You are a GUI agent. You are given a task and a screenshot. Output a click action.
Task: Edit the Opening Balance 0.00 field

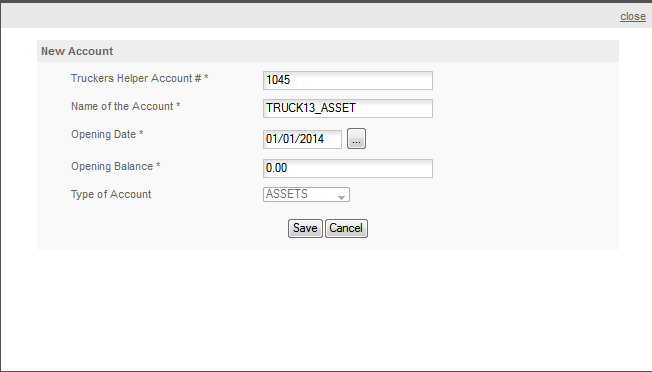click(x=348, y=168)
